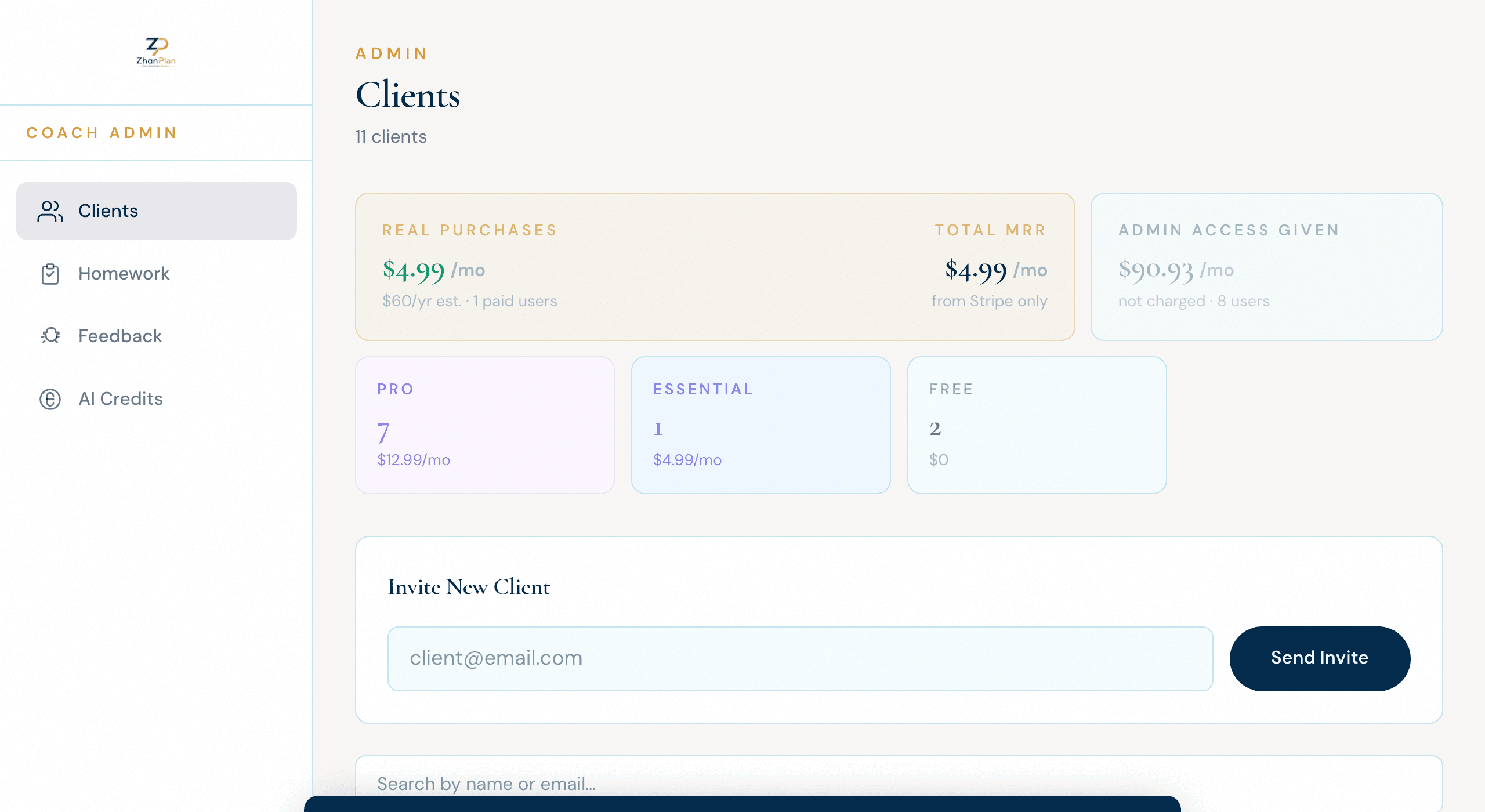Click the 'not charged · 8 users' caption
Viewport: 1485px width, 812px height.
pyautogui.click(x=1194, y=301)
